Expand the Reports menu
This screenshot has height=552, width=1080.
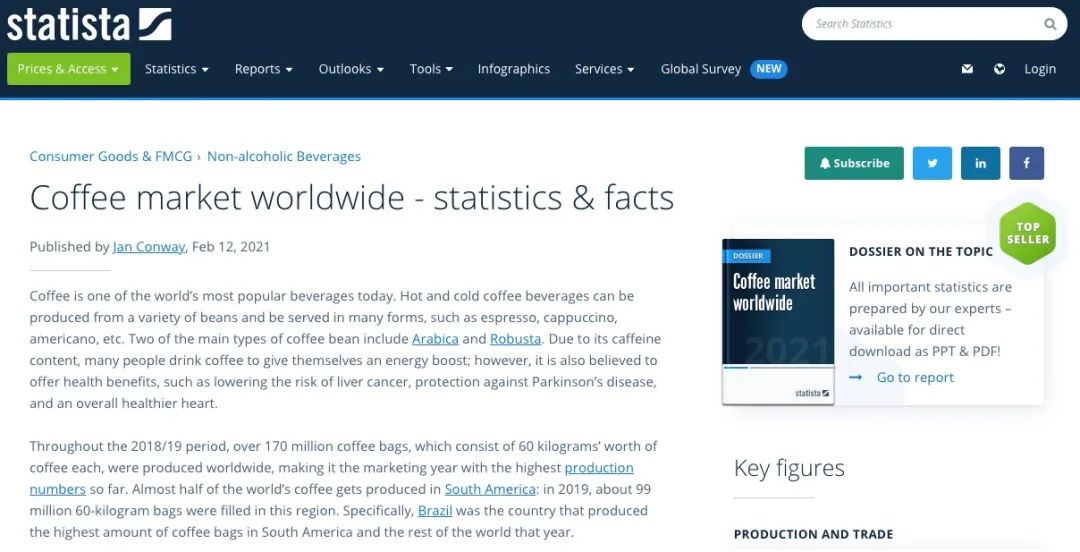(x=263, y=69)
